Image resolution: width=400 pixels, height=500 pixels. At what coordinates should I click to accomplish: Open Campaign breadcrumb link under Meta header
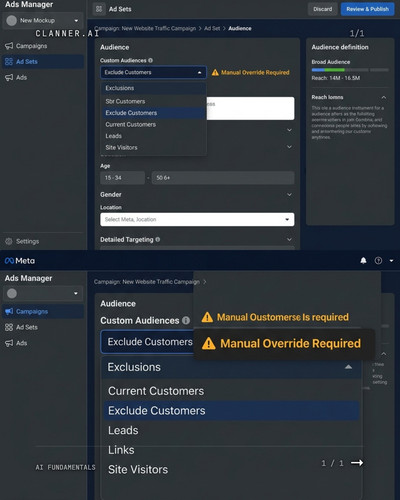click(x=147, y=282)
